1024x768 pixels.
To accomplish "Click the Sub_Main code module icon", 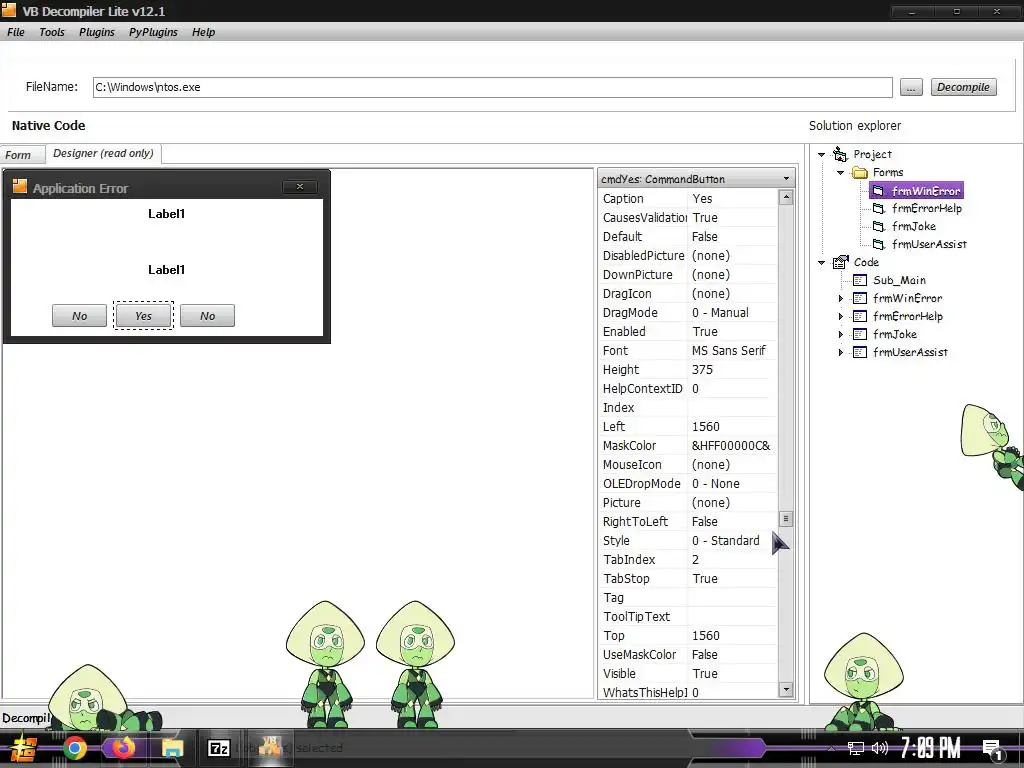I will pyautogui.click(x=860, y=280).
